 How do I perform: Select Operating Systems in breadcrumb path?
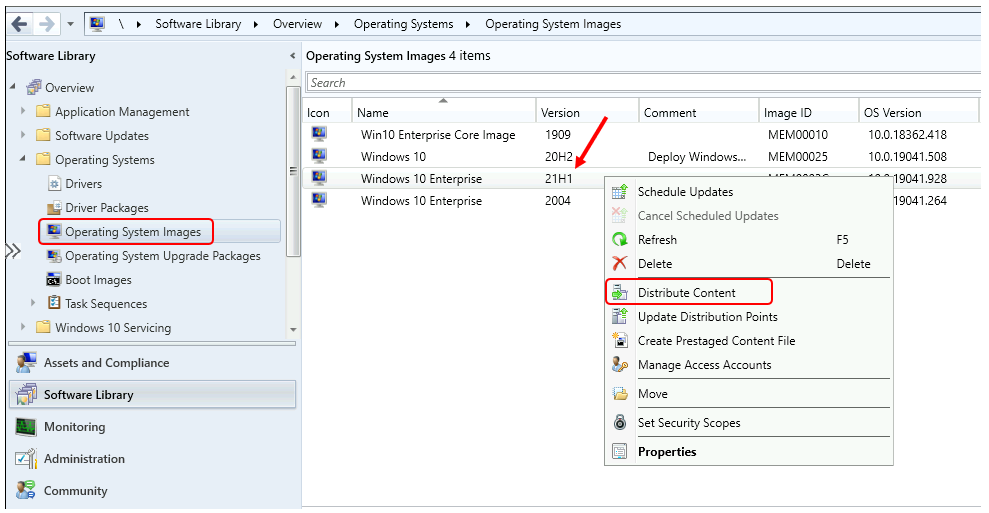tap(403, 24)
